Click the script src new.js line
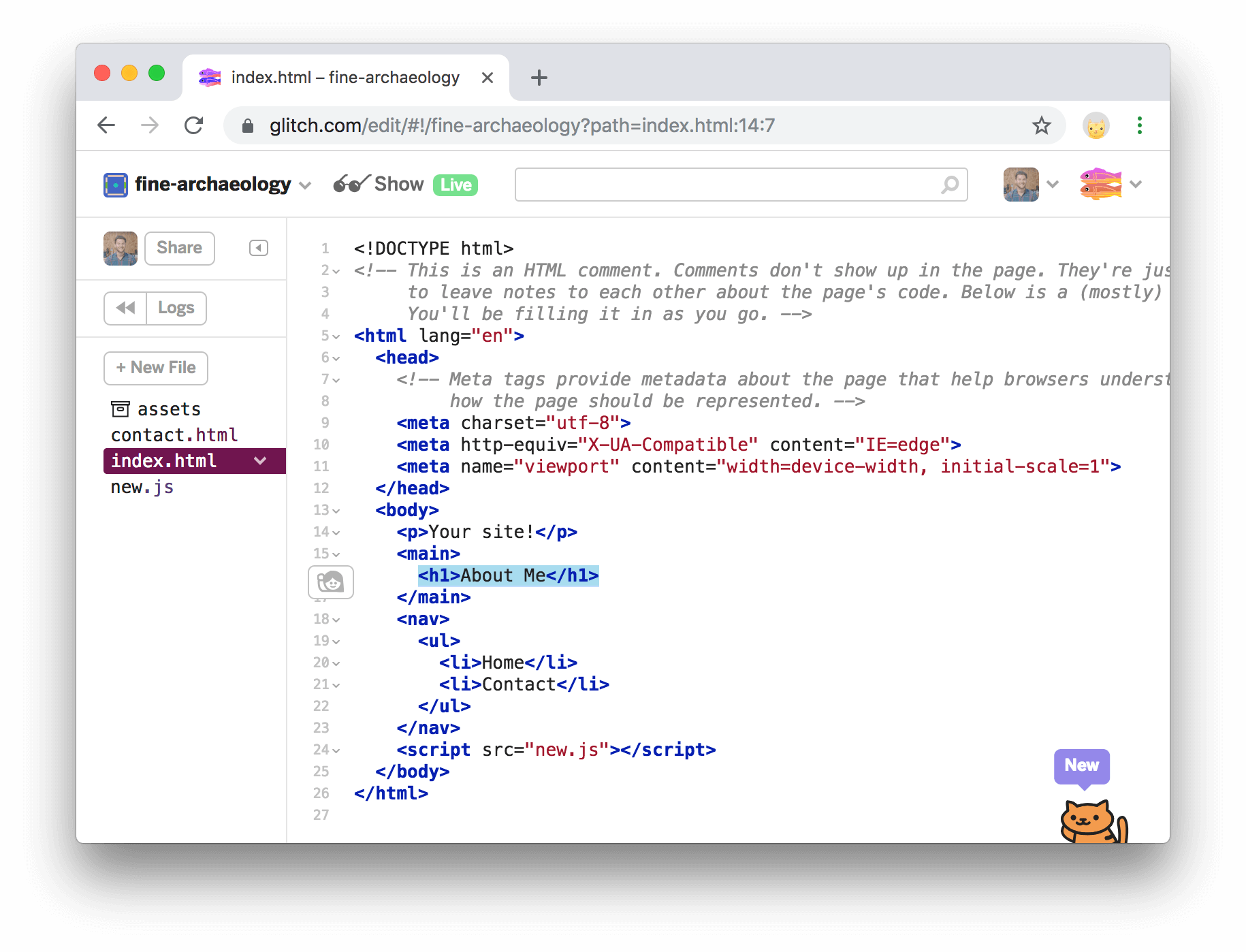1246x952 pixels. [x=556, y=750]
